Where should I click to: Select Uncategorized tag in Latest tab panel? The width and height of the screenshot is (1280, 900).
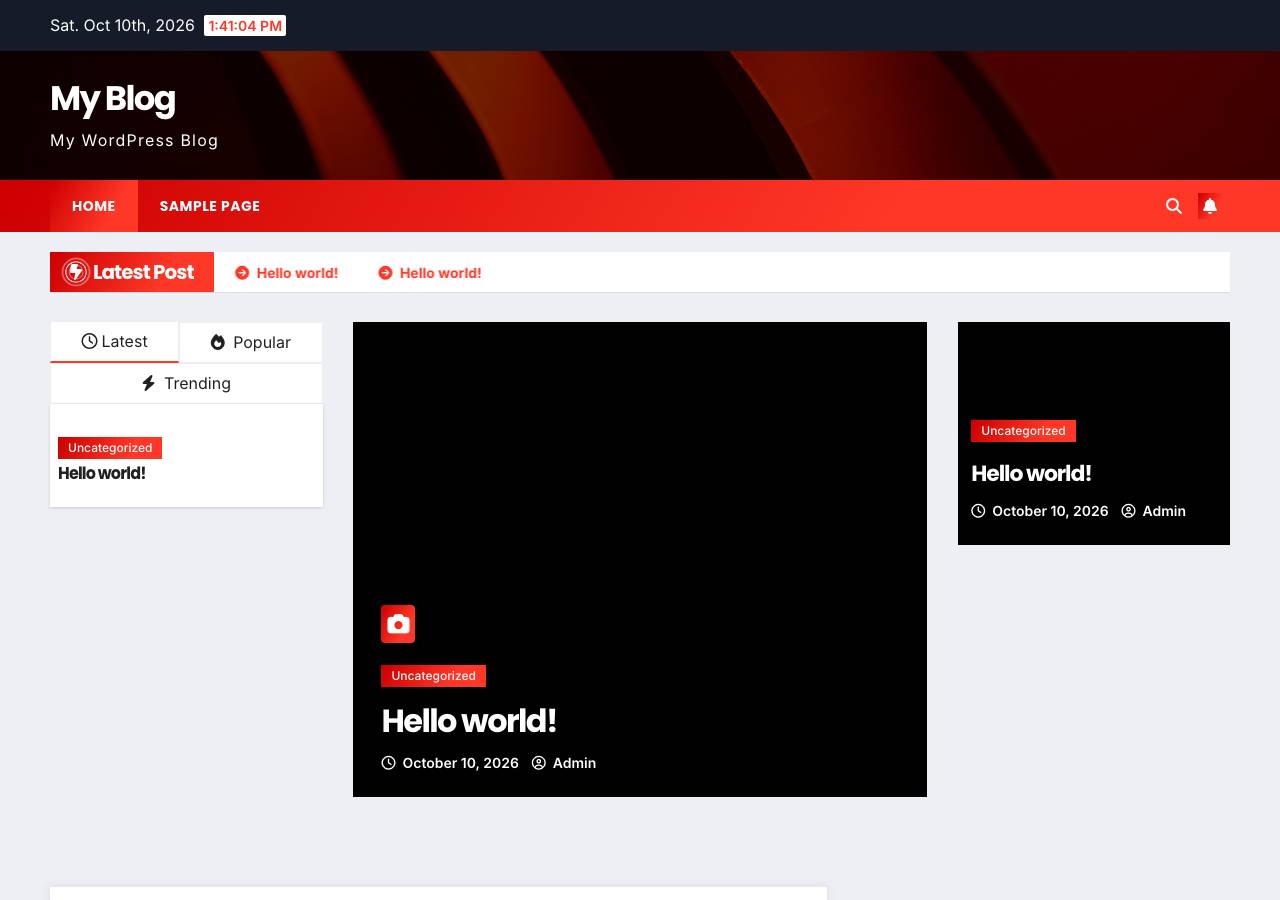pyautogui.click(x=110, y=448)
